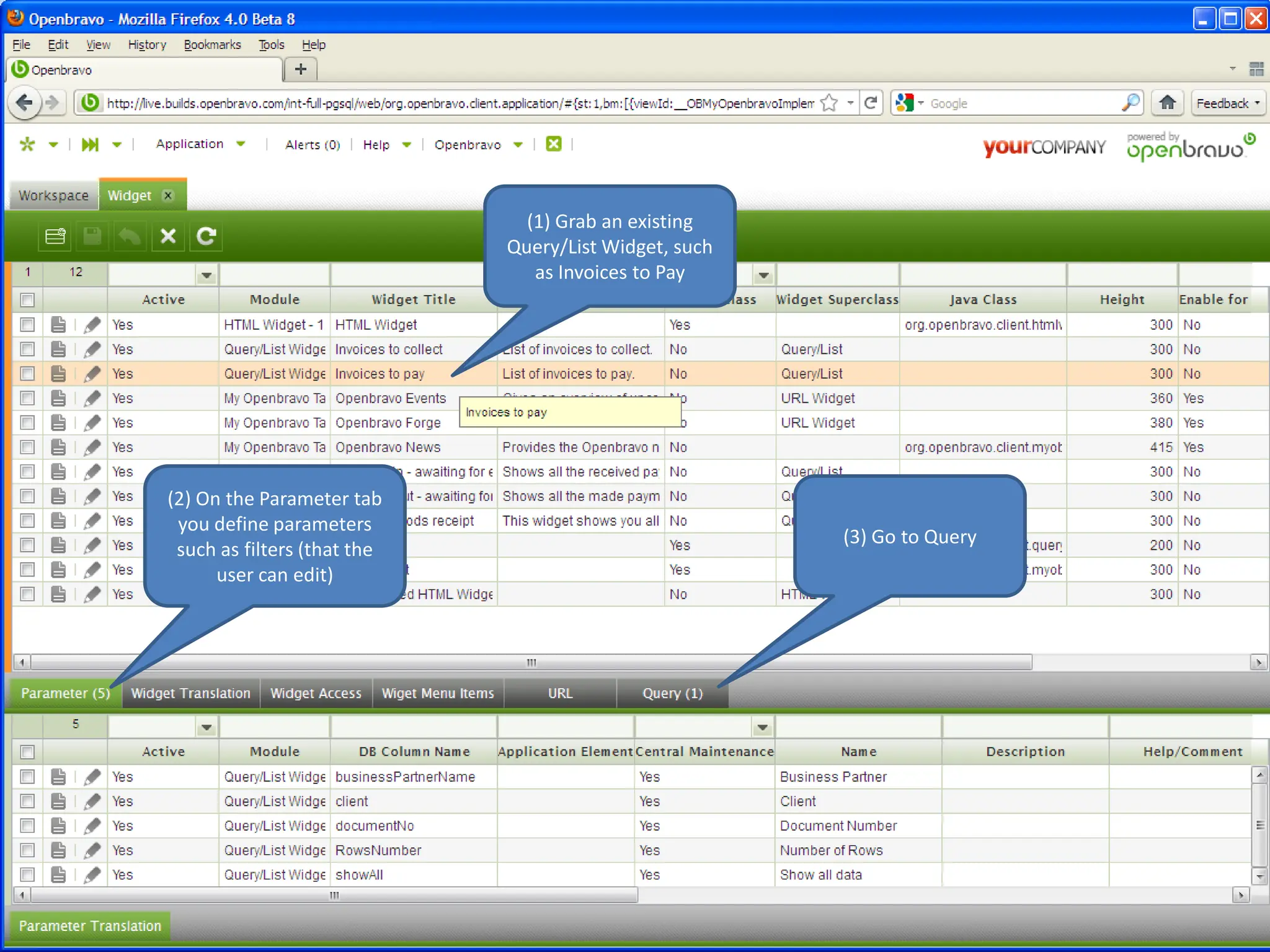1270x952 pixels.
Task: Open form view for client parameter row
Action: [x=58, y=801]
